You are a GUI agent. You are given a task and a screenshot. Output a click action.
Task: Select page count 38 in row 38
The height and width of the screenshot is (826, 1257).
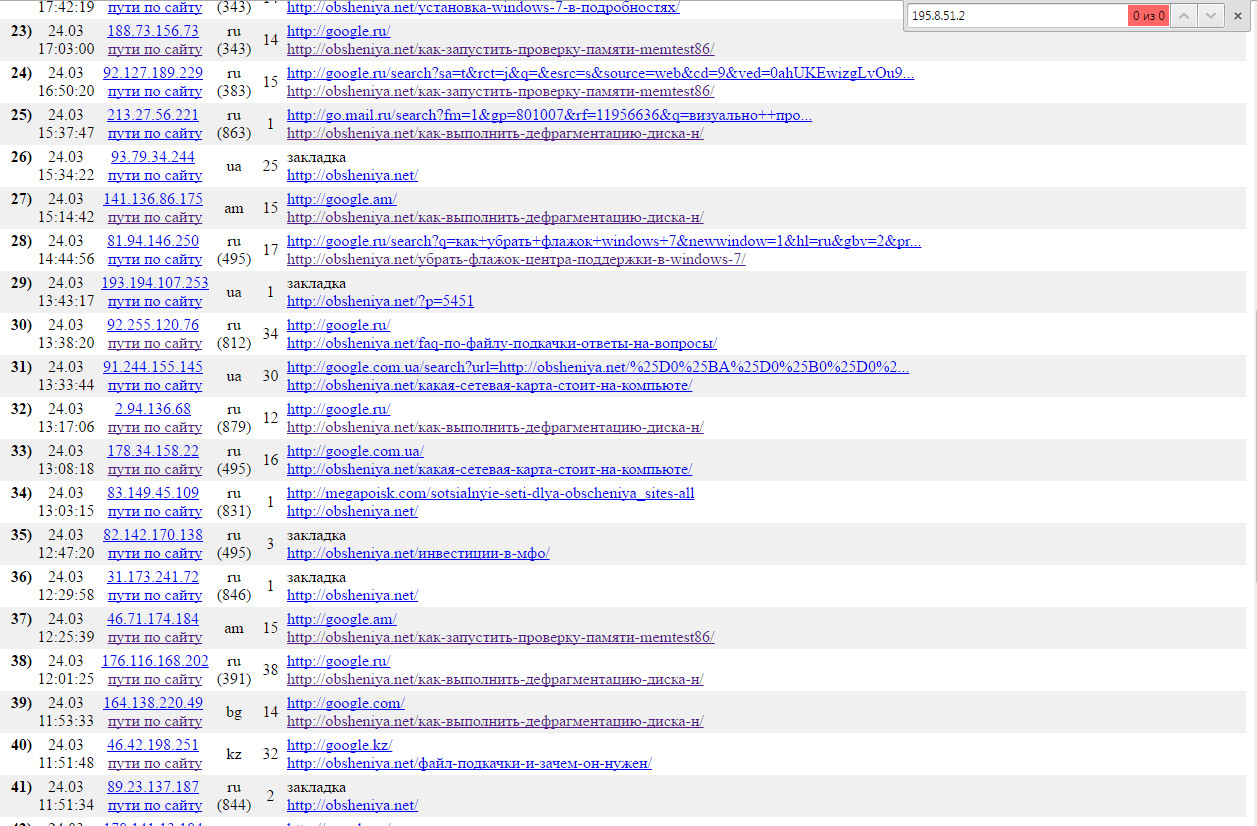[270, 670]
